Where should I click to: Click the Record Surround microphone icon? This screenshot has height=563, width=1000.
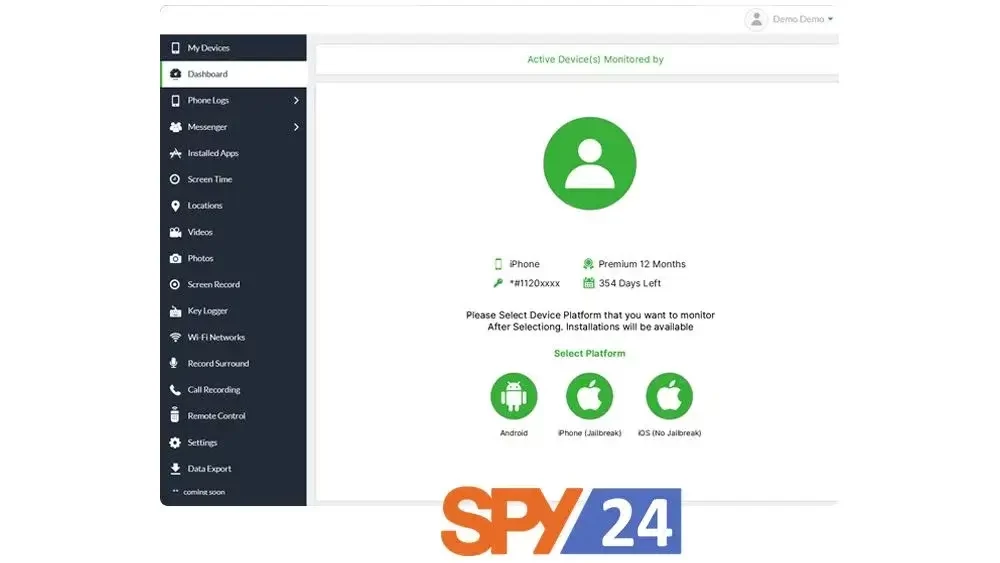pyautogui.click(x=173, y=363)
